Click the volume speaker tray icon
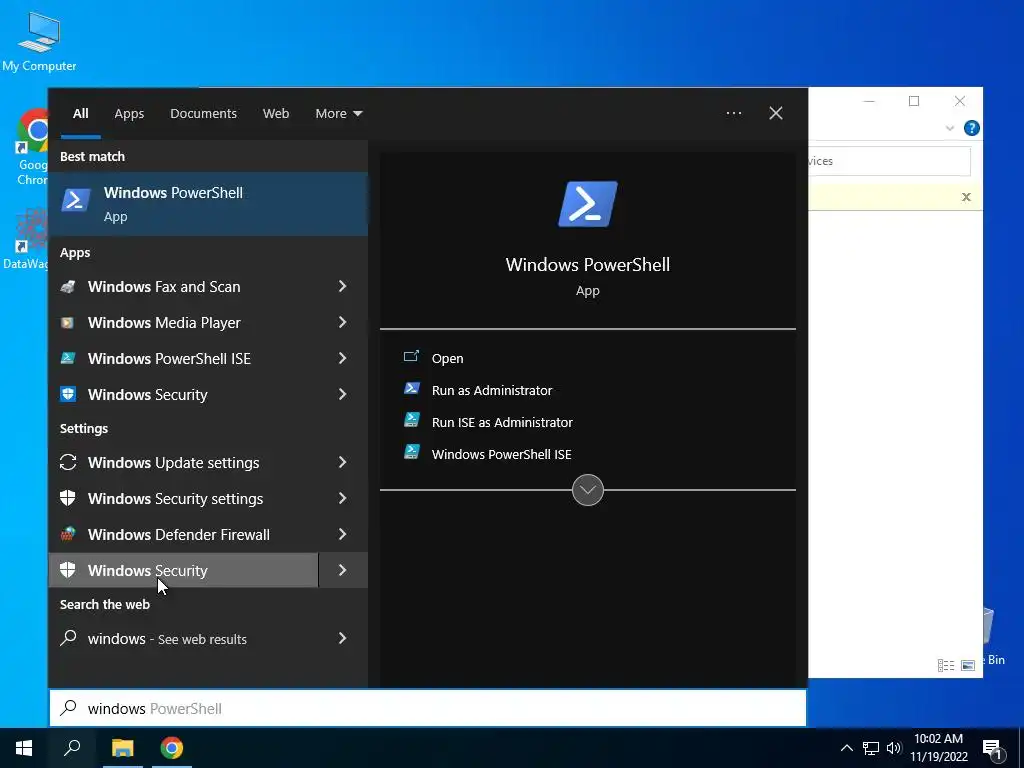The height and width of the screenshot is (768, 1024). pos(893,748)
